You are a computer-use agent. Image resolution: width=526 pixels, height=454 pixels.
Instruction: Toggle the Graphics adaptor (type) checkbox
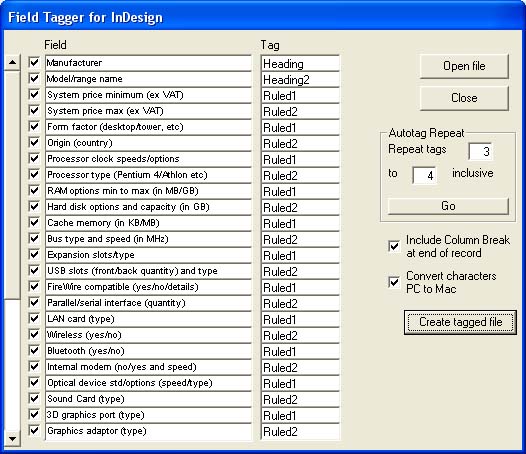pyautogui.click(x=34, y=431)
